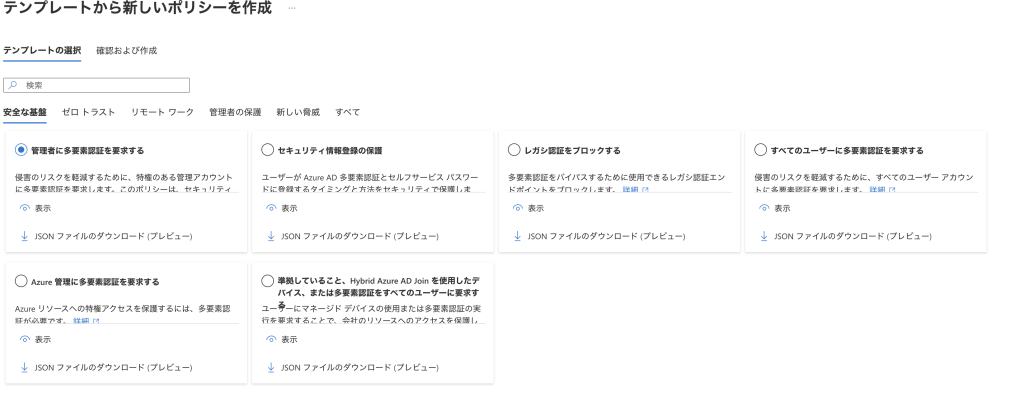Switch to ゼロ トラスト category tab
This screenshot has height=400, width=1024.
click(x=88, y=112)
